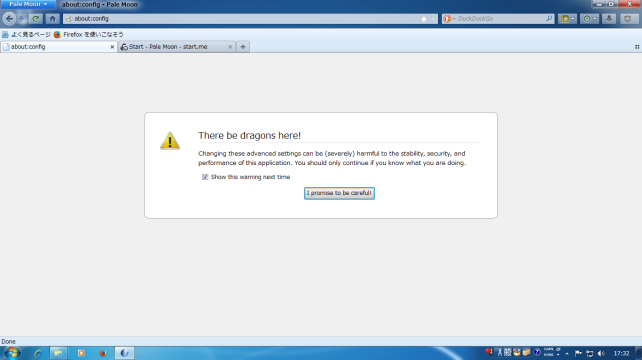
Task: Open a new tab with plus button
Action: click(x=243, y=47)
